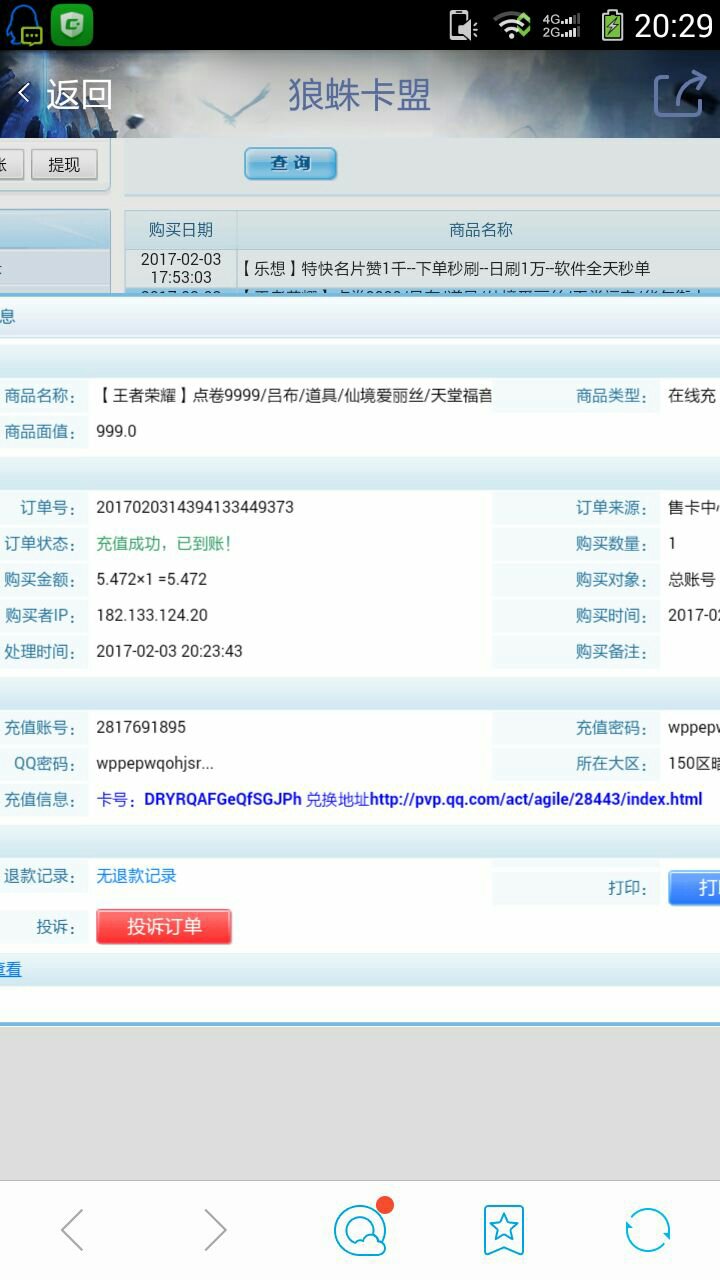Click the date 2017-02-03 17:53:03 cell
This screenshot has width=720, height=1280.
click(x=181, y=268)
